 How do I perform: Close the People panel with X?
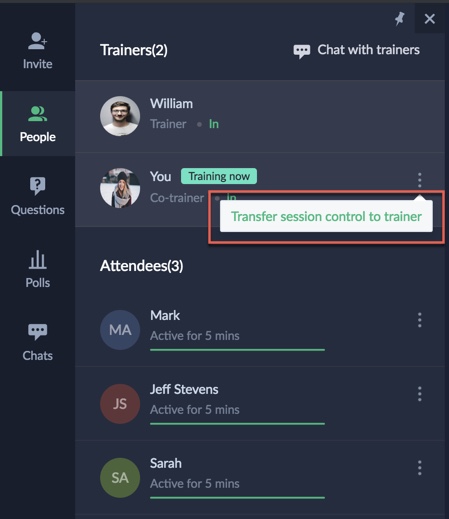coord(430,19)
